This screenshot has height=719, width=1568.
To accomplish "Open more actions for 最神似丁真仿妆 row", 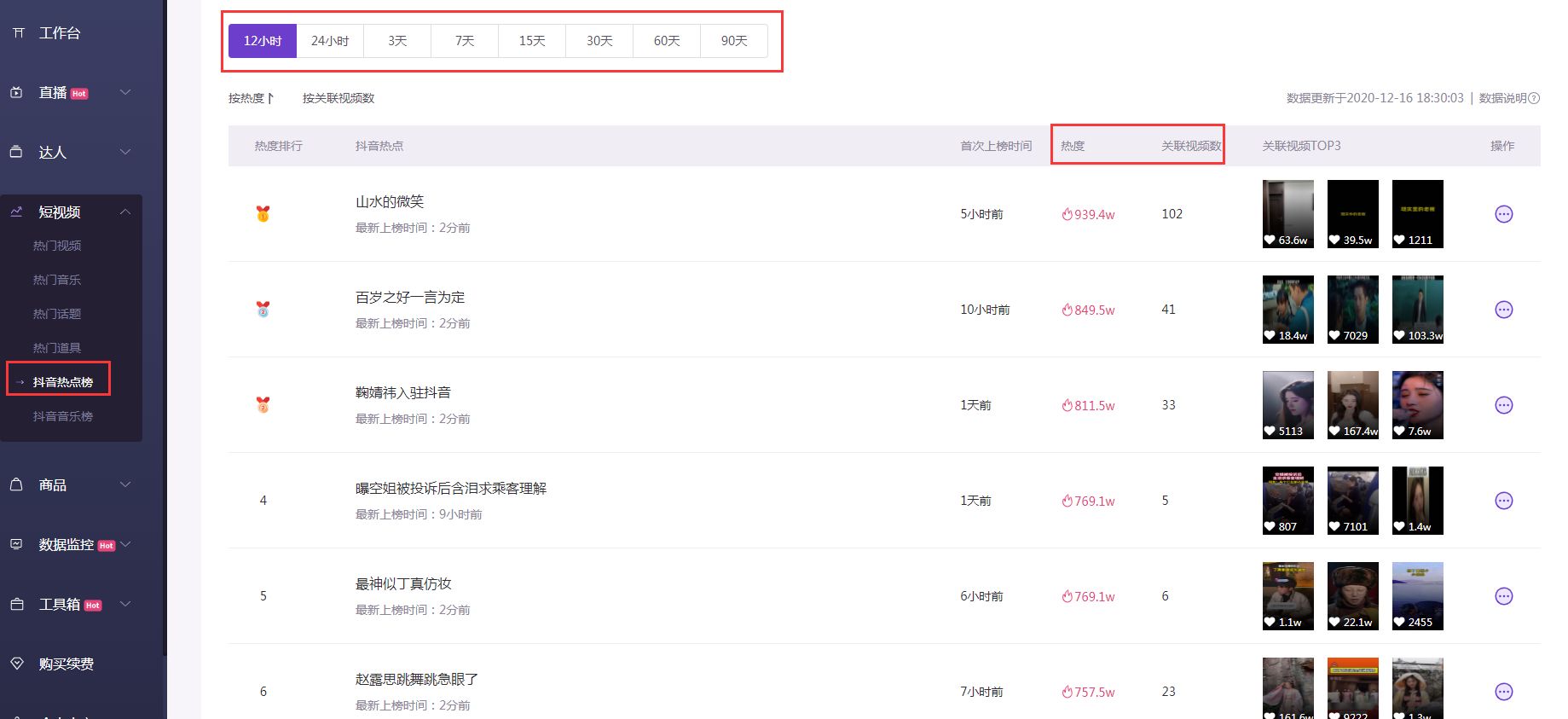I will [1503, 596].
